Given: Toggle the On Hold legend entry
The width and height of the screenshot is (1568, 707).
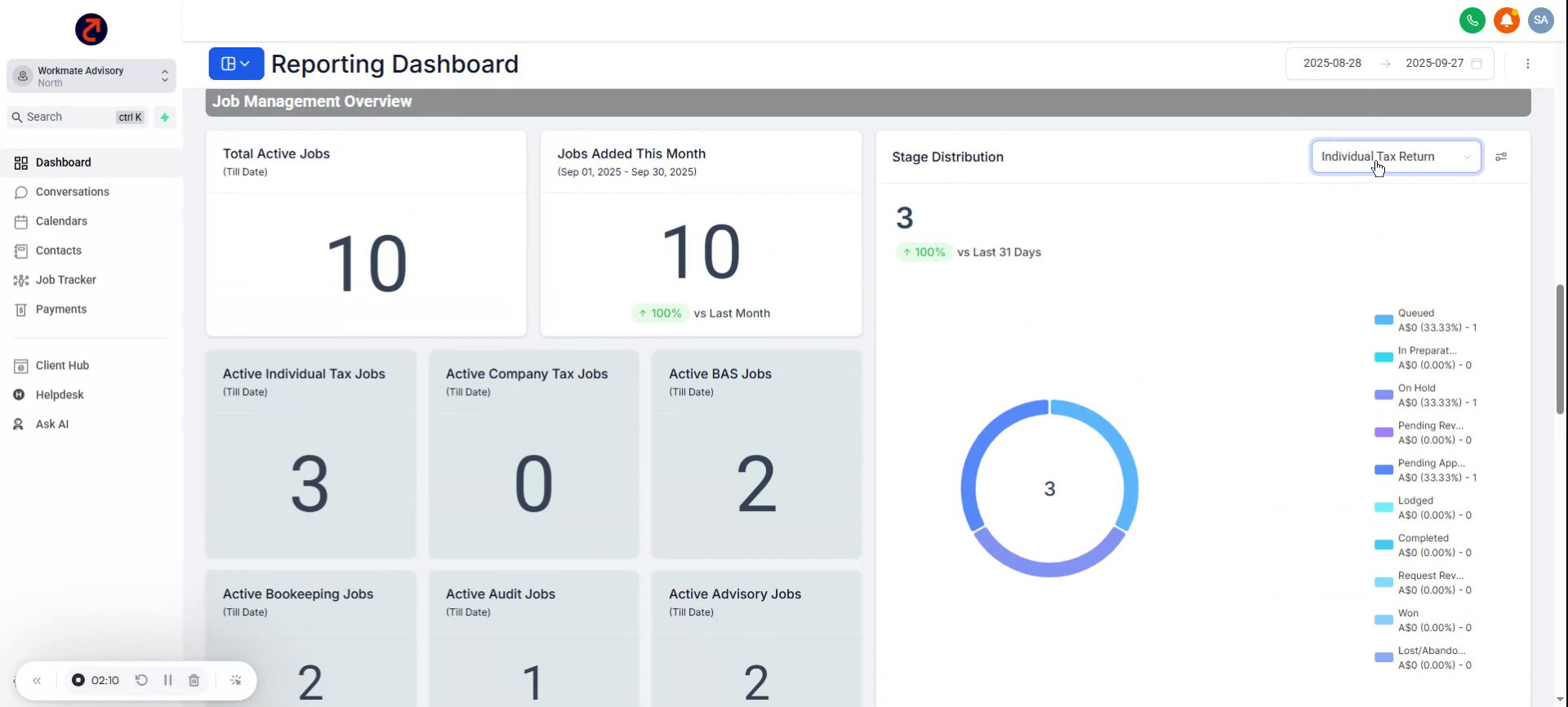Looking at the screenshot, I should tap(1425, 395).
